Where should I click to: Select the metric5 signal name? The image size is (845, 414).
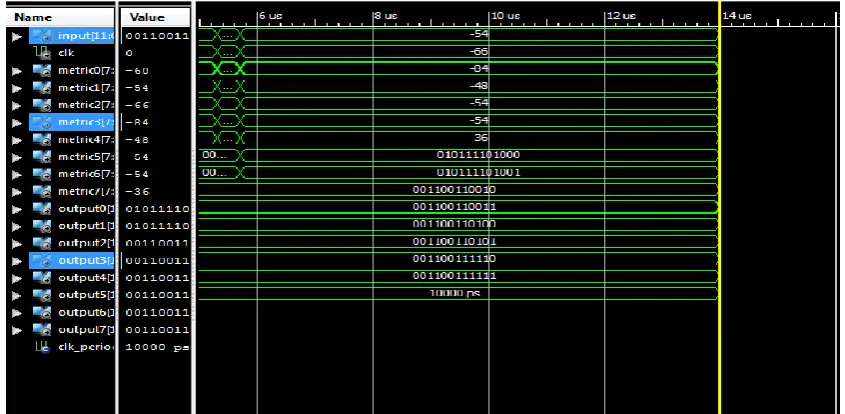point(86,157)
